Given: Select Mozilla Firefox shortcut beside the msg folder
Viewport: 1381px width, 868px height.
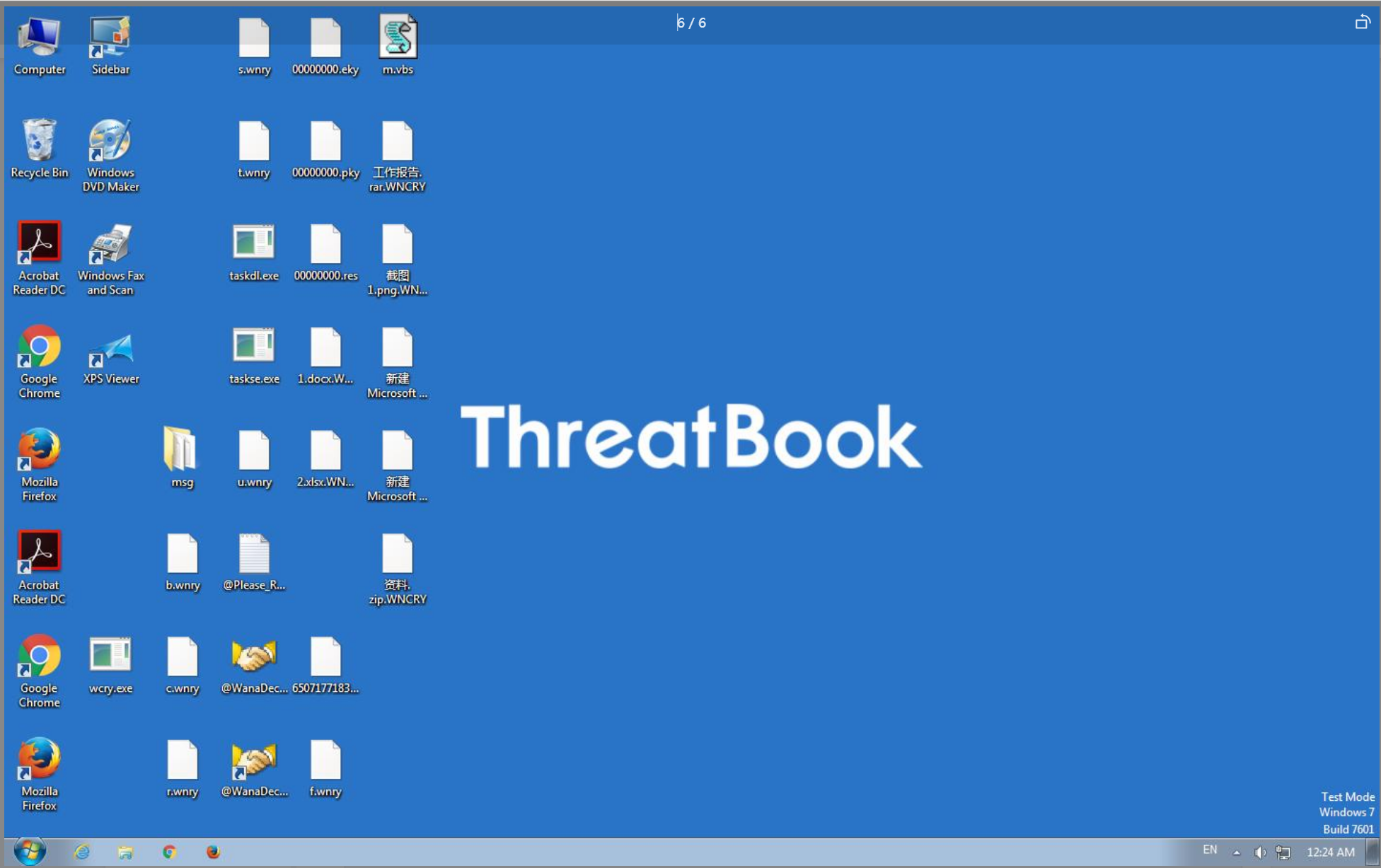Looking at the screenshot, I should pyautogui.click(x=40, y=465).
